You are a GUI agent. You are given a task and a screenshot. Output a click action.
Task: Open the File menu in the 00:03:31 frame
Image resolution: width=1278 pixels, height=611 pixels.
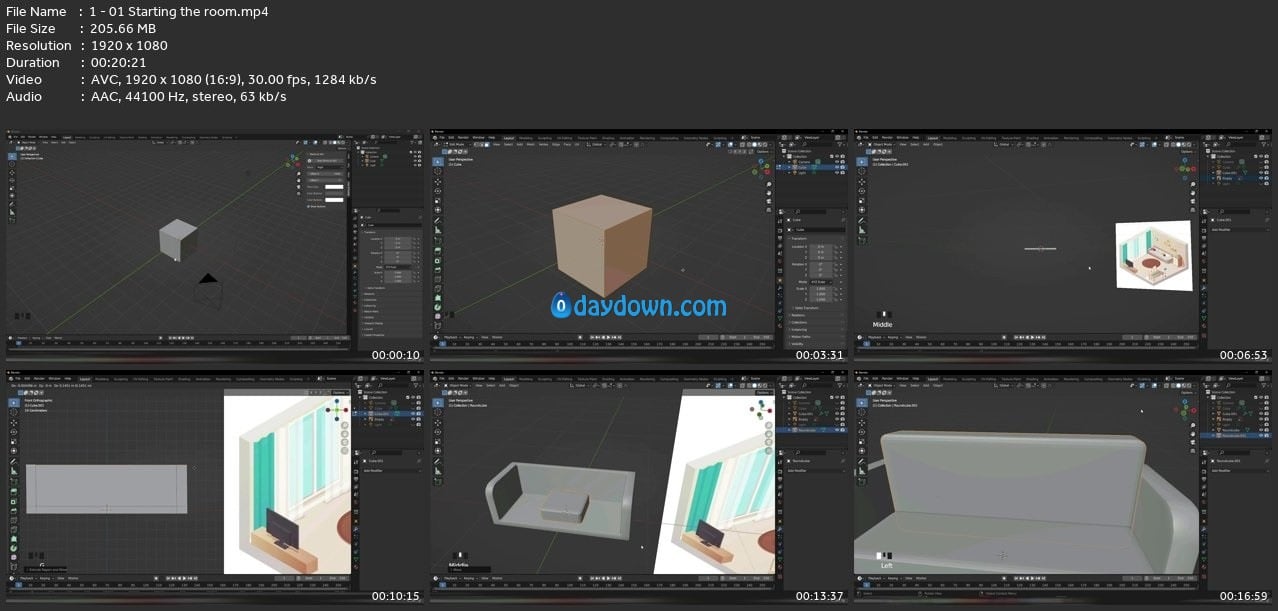pos(441,137)
